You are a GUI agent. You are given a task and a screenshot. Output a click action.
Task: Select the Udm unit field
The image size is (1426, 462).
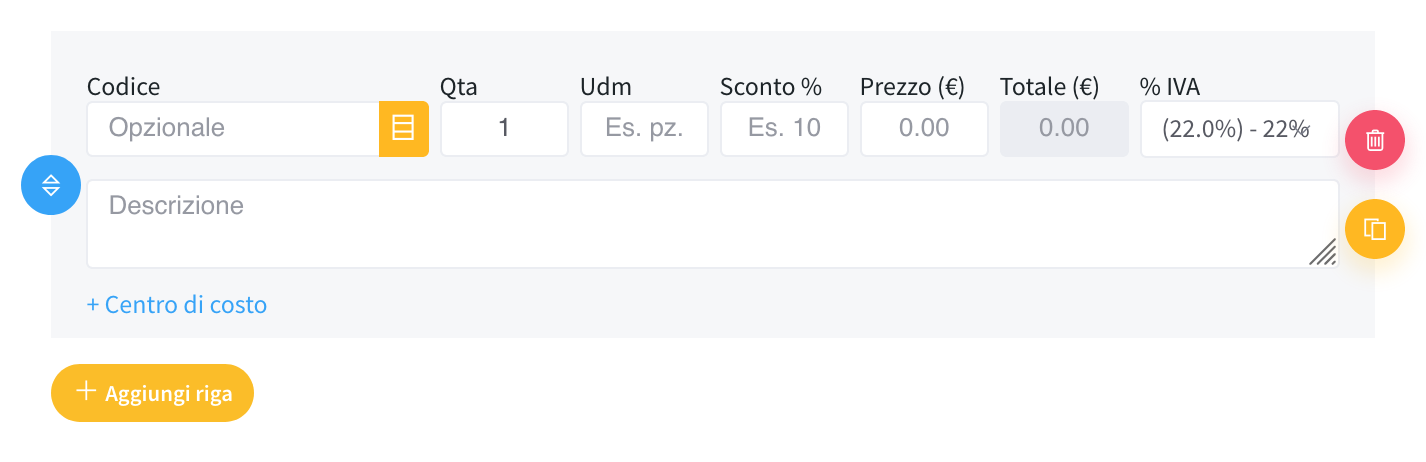coord(644,129)
